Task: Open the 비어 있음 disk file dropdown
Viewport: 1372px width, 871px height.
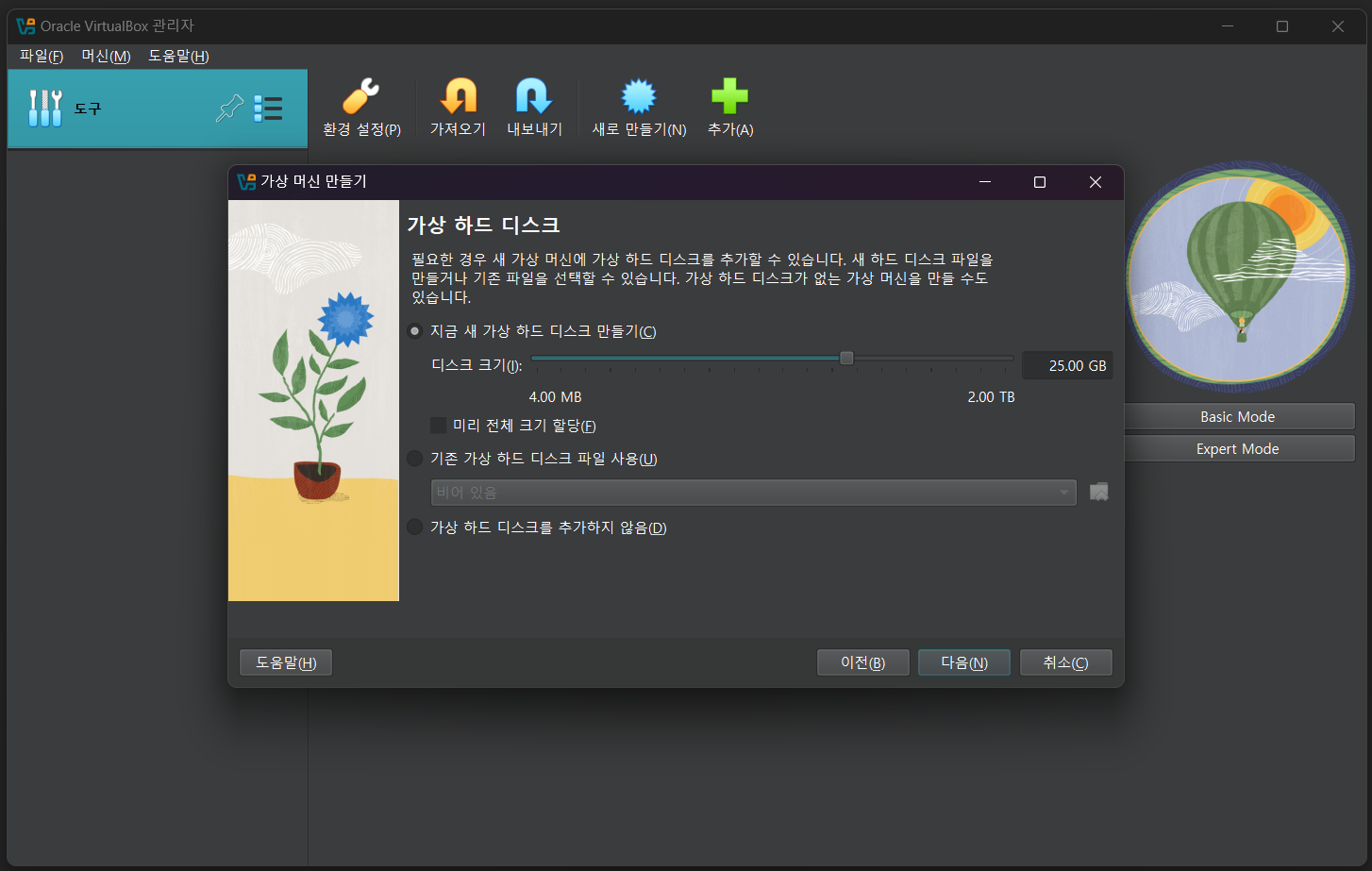Action: [x=753, y=493]
